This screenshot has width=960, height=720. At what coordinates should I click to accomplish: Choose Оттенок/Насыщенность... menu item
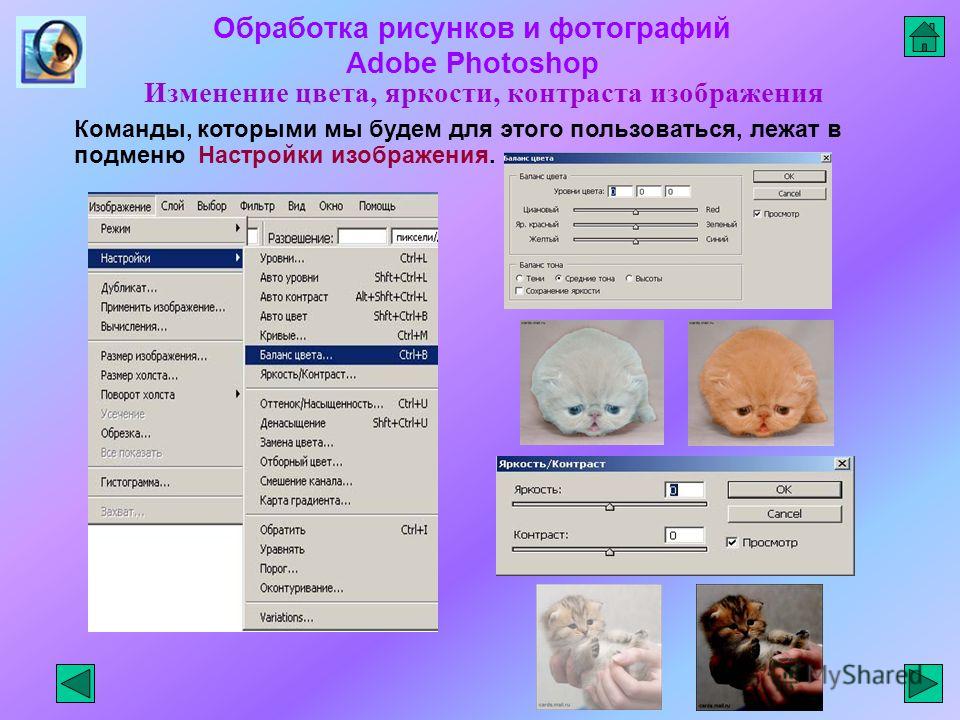point(342,404)
